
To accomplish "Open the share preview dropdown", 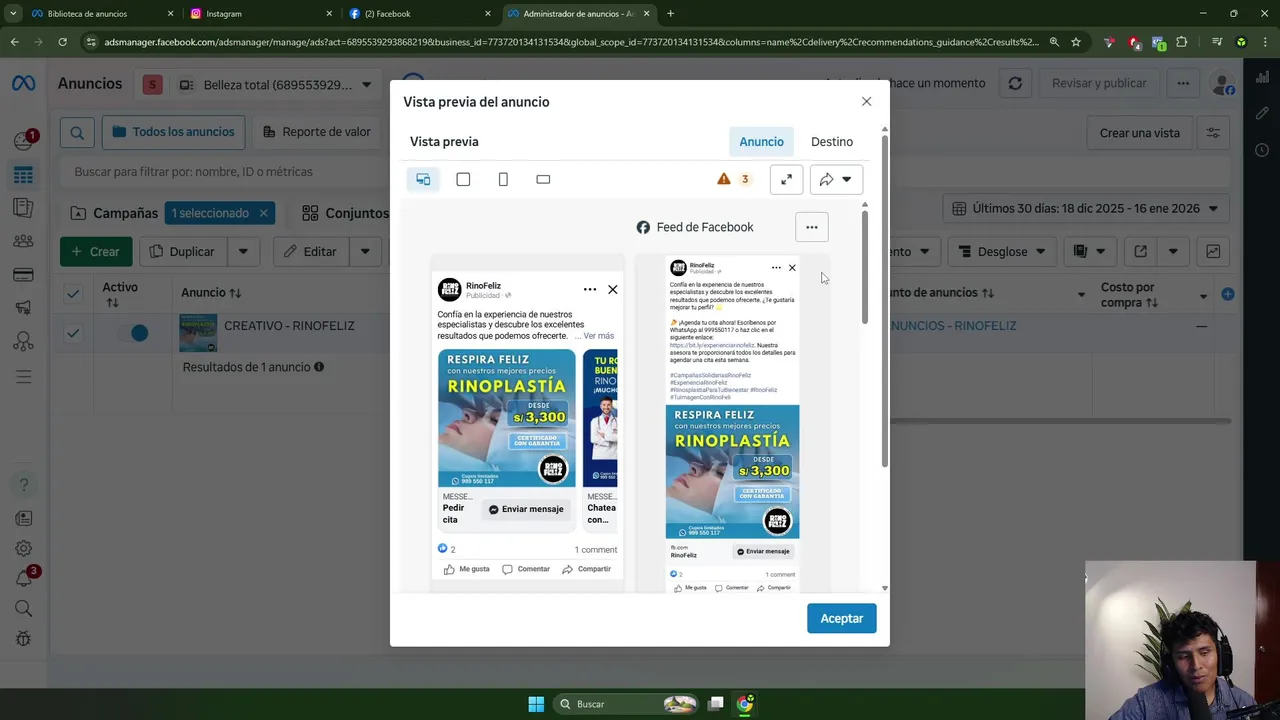I will coord(836,179).
